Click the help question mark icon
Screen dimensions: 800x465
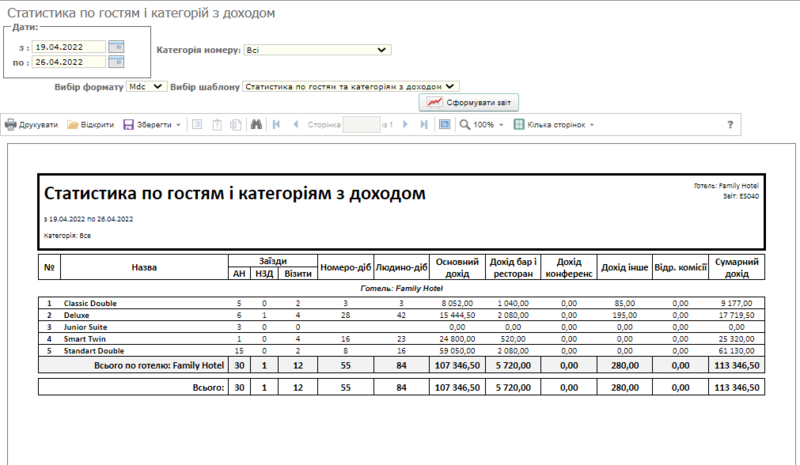tap(730, 125)
